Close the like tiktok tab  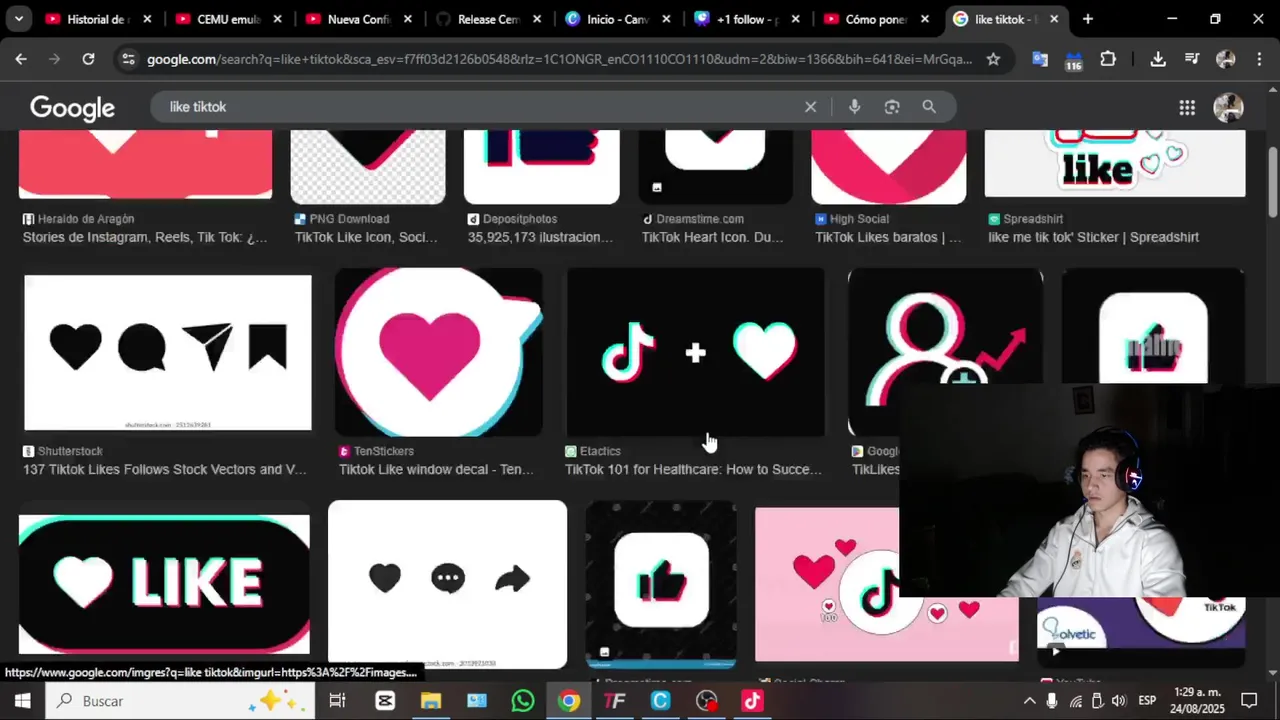click(x=1054, y=19)
